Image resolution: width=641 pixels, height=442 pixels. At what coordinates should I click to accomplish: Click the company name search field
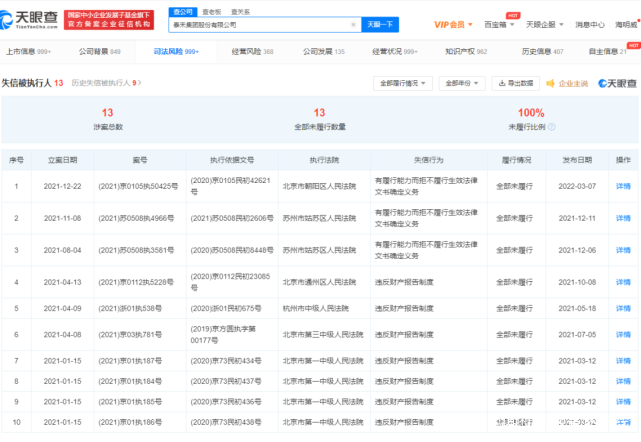pos(265,24)
